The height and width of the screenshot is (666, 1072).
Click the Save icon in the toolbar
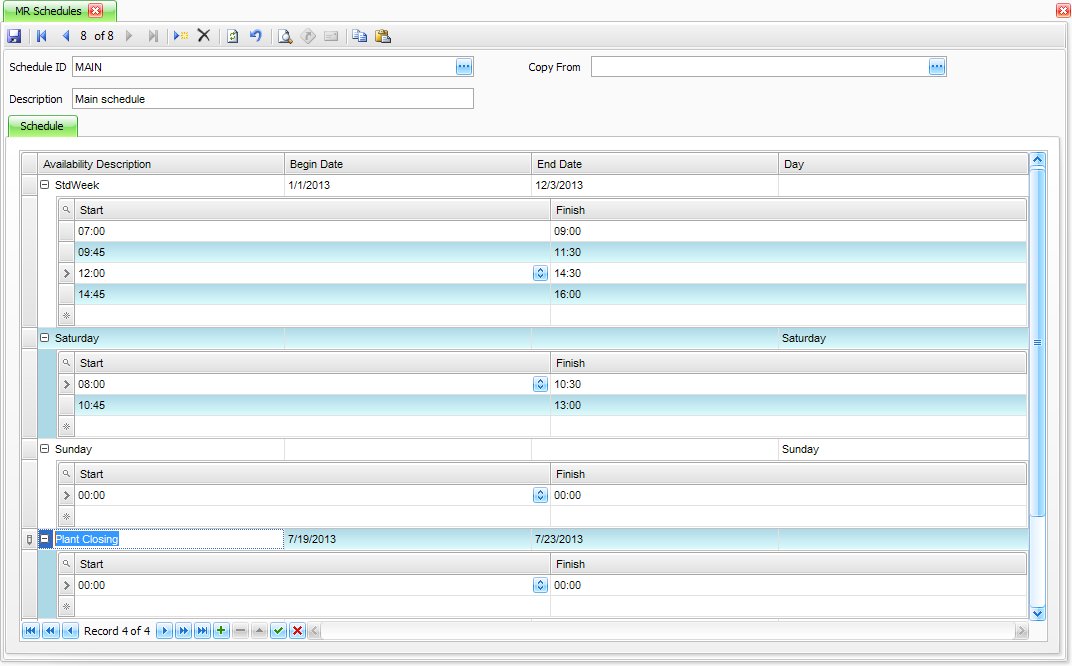tap(14, 36)
